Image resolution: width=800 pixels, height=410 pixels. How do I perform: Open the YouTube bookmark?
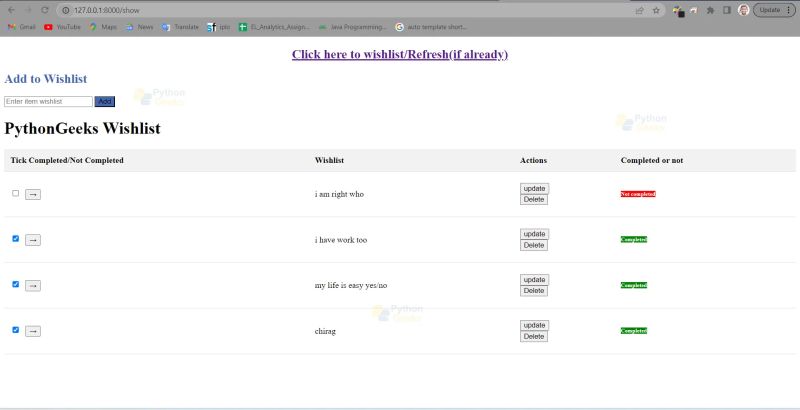point(62,27)
